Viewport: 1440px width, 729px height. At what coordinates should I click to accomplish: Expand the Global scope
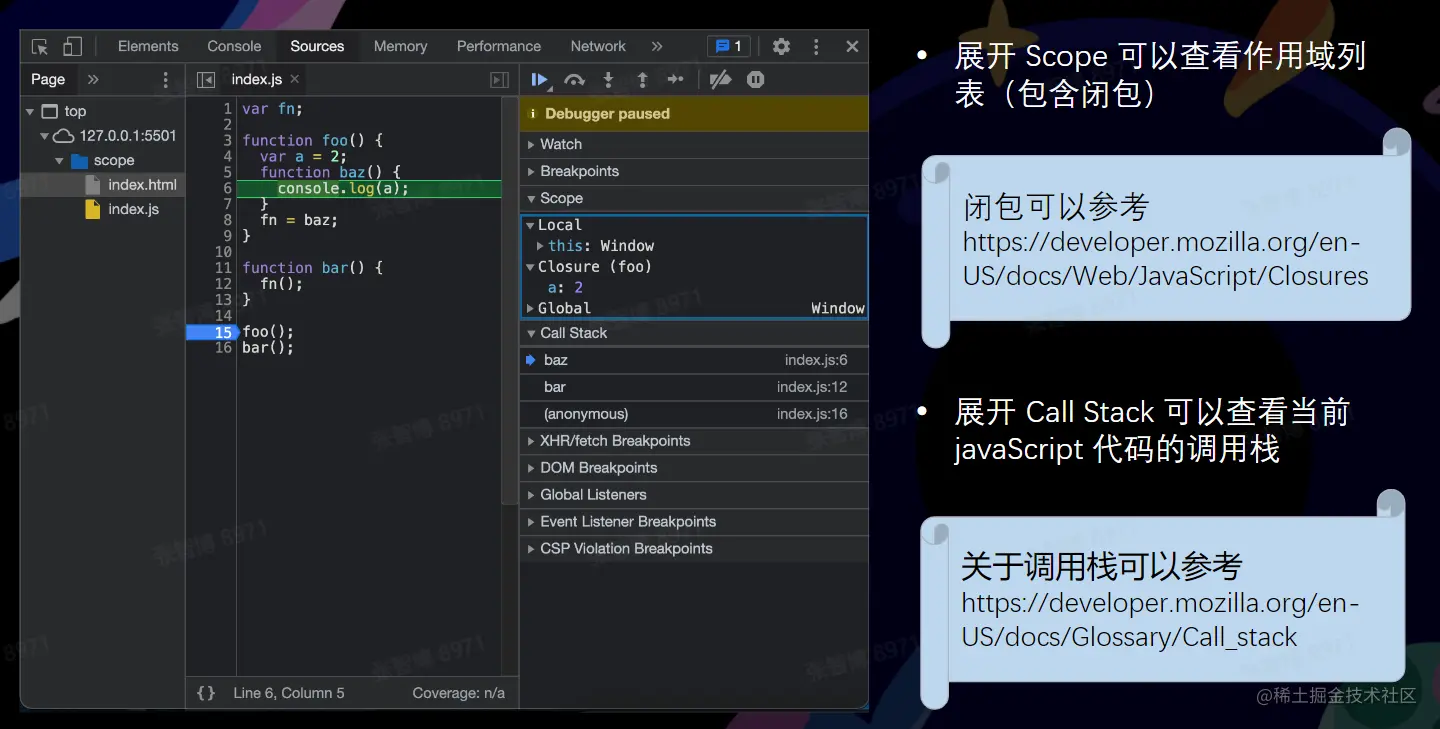coord(530,308)
